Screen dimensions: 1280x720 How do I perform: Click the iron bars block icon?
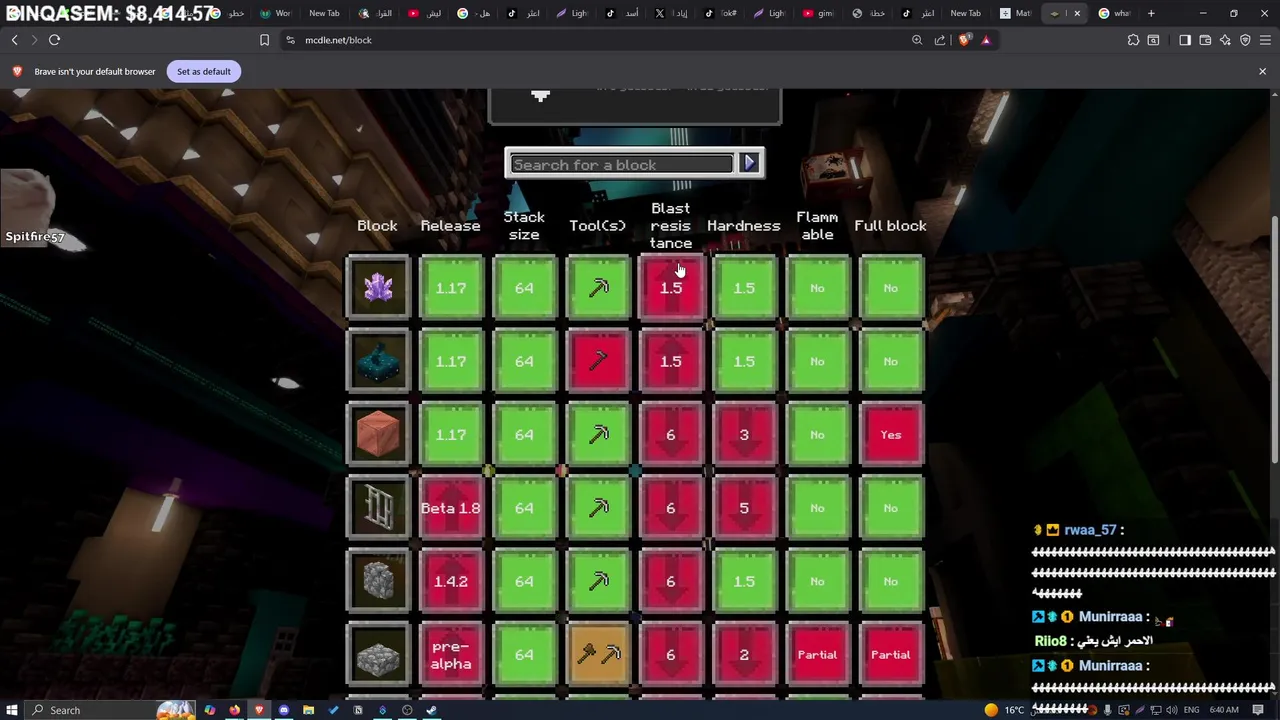point(378,508)
